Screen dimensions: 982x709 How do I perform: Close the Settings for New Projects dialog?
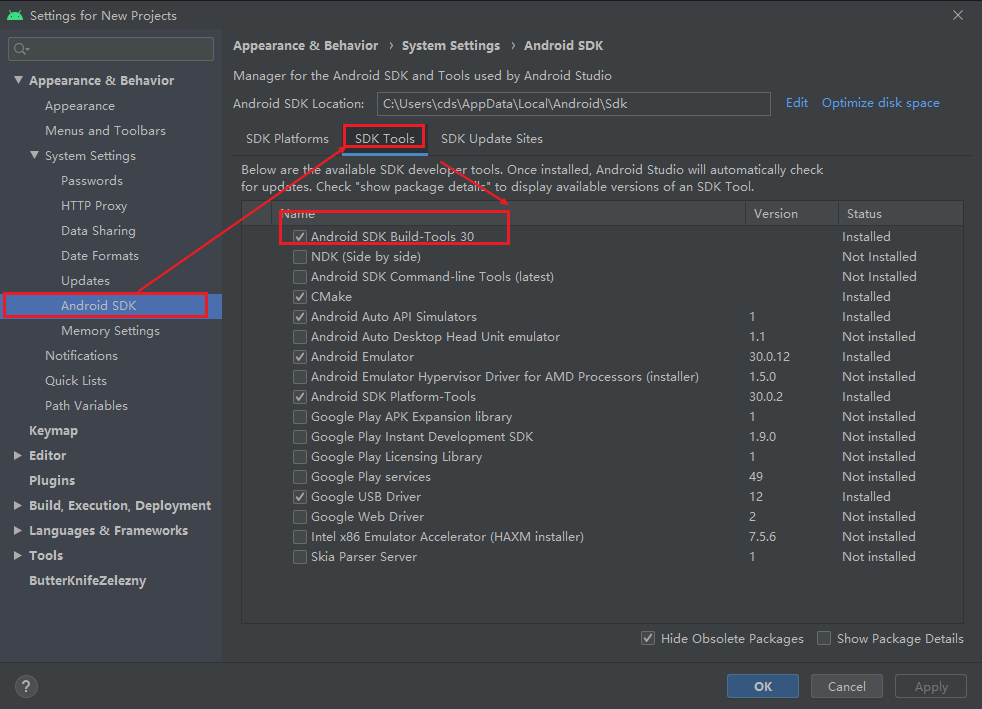958,15
